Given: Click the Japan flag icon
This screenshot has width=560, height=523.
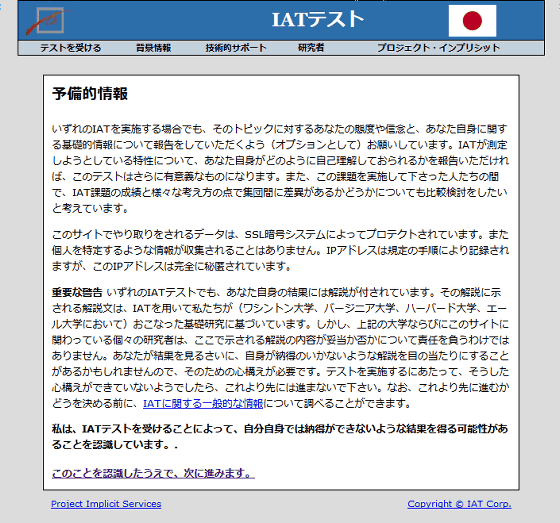Looking at the screenshot, I should pyautogui.click(x=472, y=21).
